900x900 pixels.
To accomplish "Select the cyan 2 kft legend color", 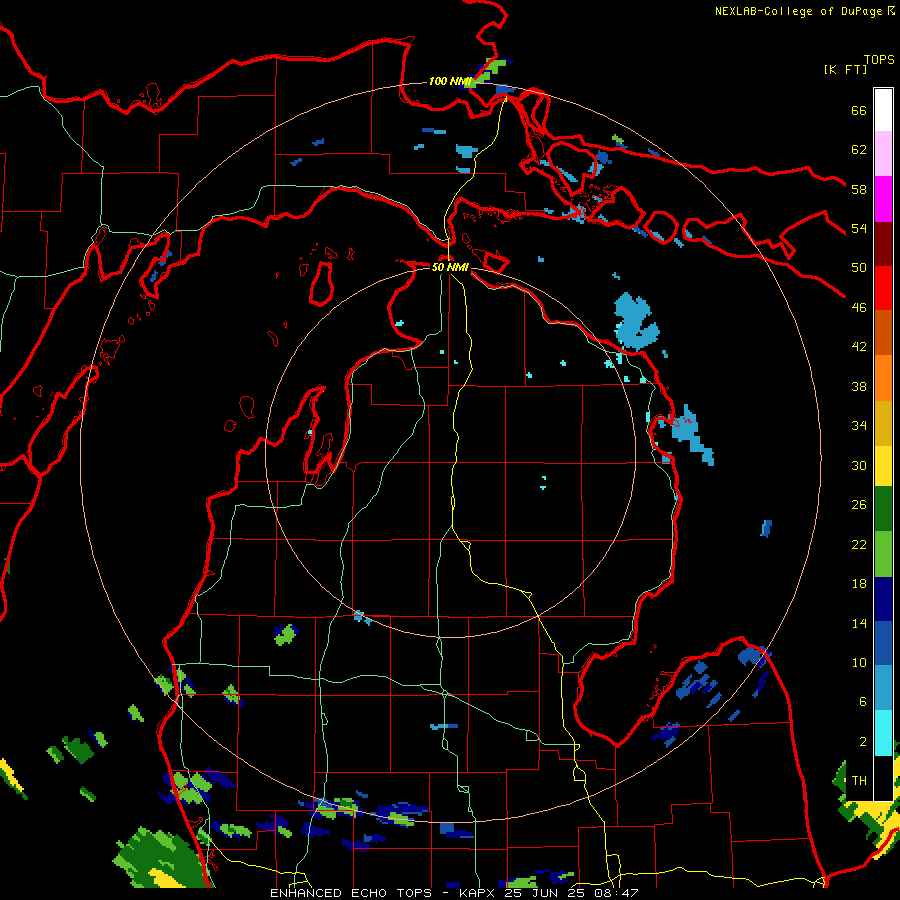I will point(883,733).
